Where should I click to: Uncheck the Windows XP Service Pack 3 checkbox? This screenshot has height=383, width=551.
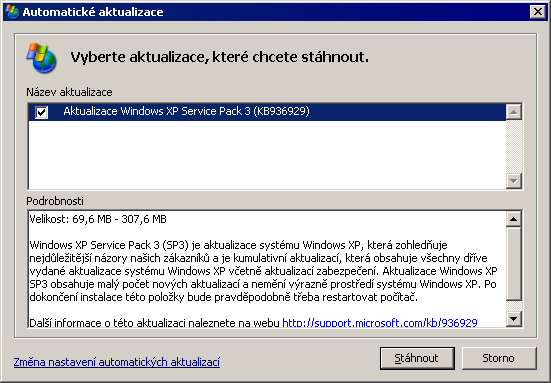(x=41, y=112)
